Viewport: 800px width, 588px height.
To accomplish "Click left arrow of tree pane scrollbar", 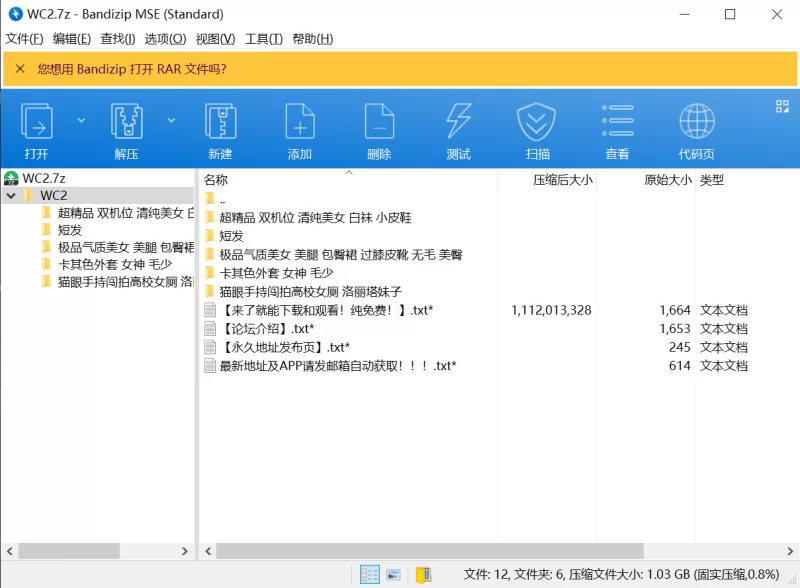I will pyautogui.click(x=10, y=551).
